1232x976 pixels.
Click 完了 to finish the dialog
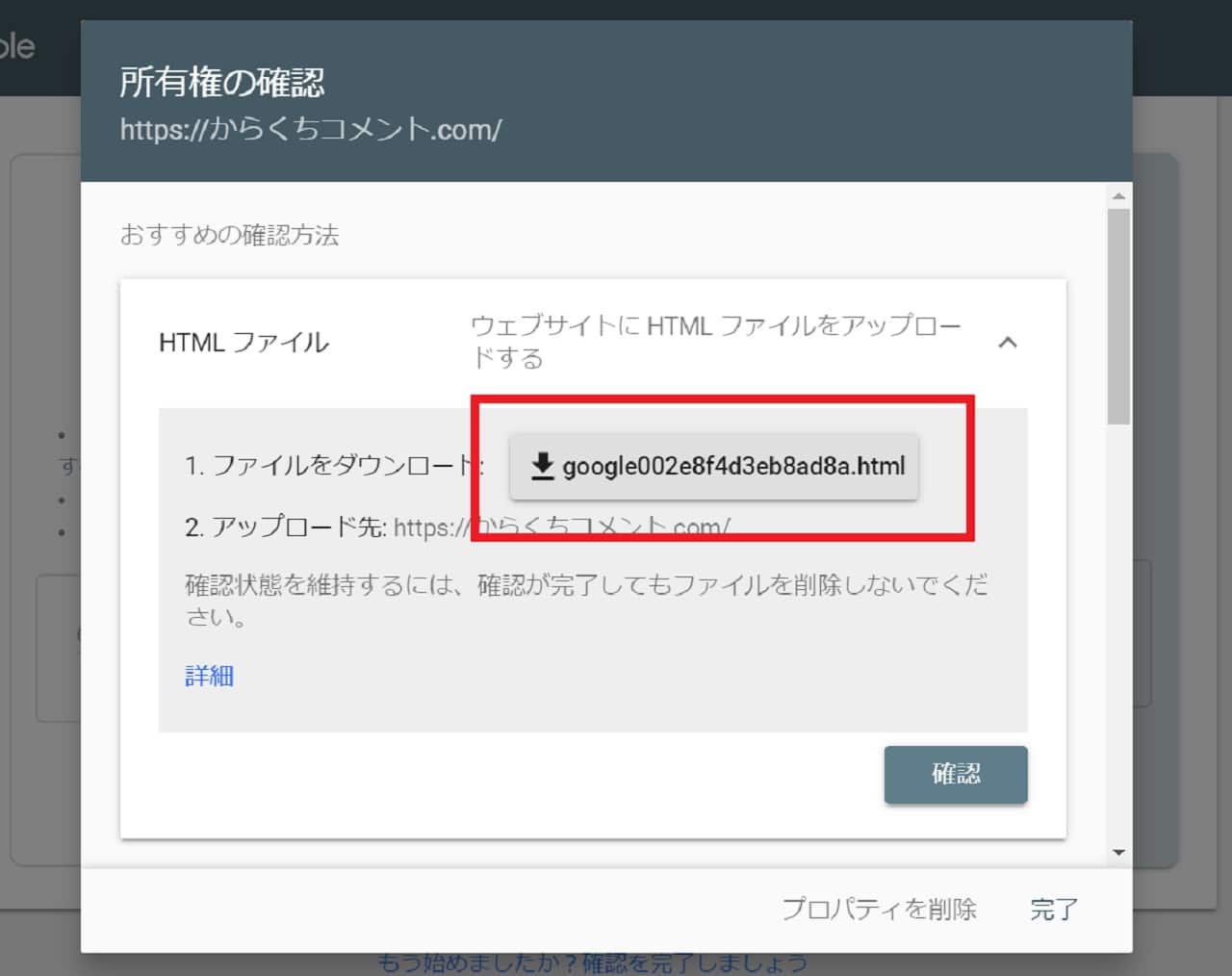coord(1054,909)
